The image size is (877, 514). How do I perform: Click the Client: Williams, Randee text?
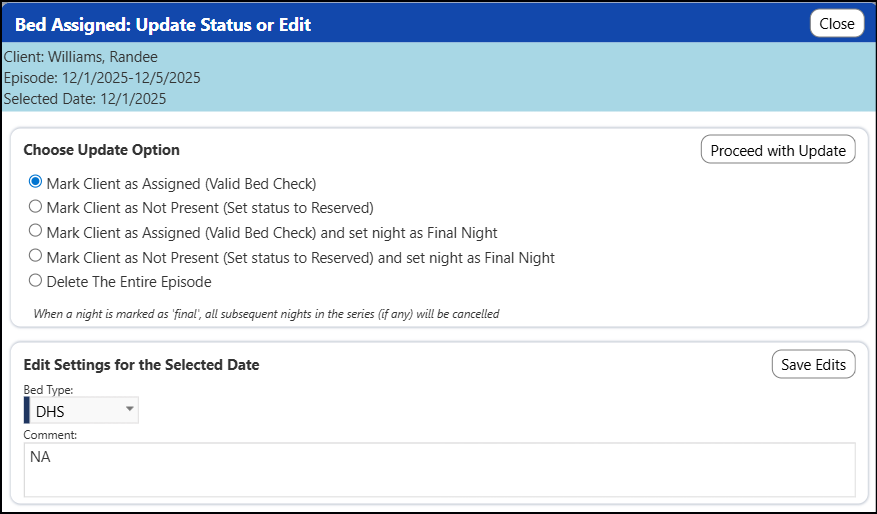point(81,57)
